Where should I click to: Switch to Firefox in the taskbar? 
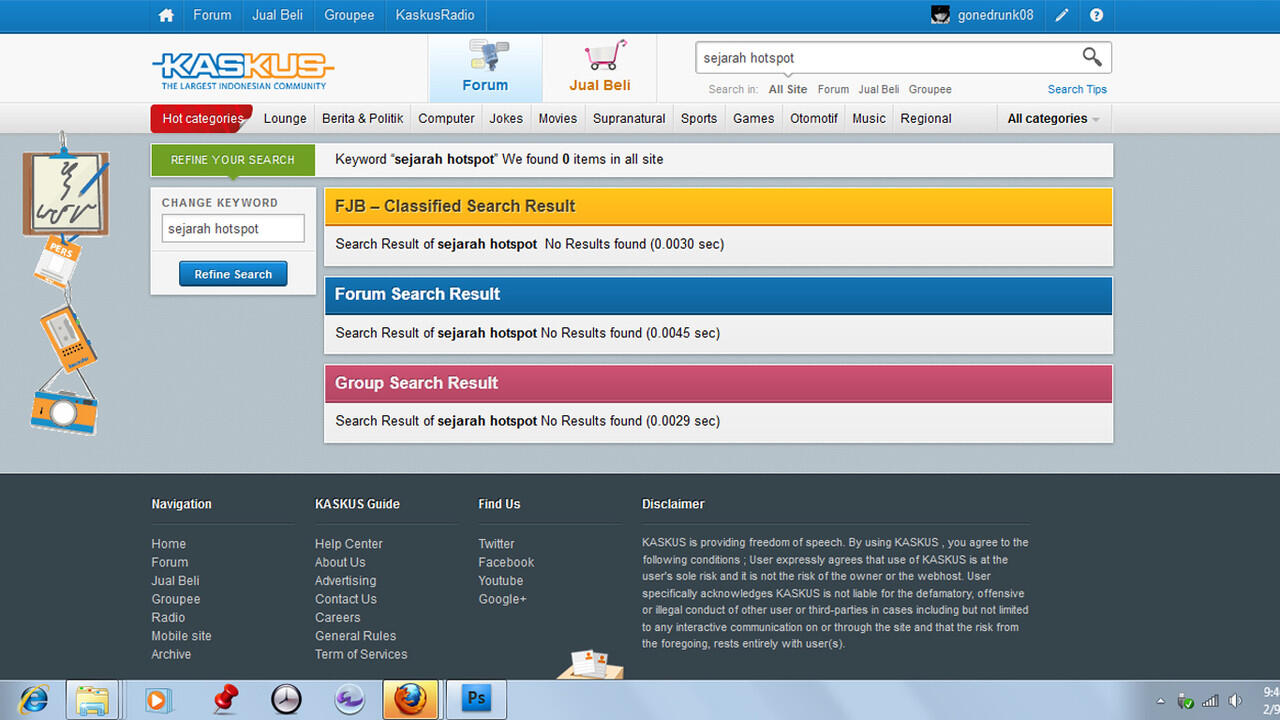tap(410, 699)
